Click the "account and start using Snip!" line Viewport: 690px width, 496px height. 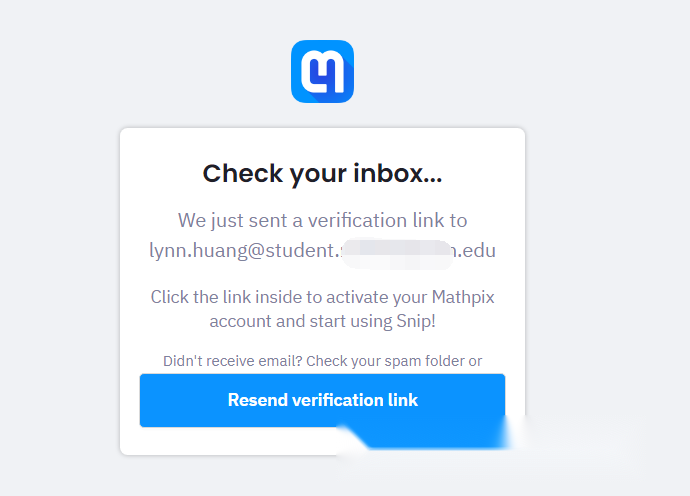pyautogui.click(x=322, y=321)
